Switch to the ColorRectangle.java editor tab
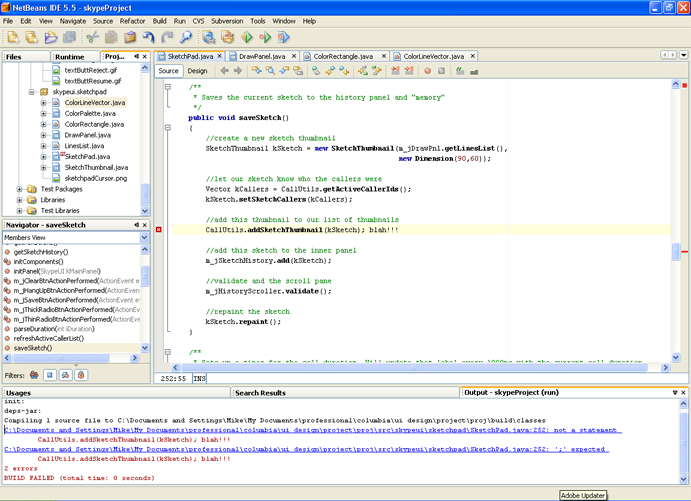 point(343,56)
